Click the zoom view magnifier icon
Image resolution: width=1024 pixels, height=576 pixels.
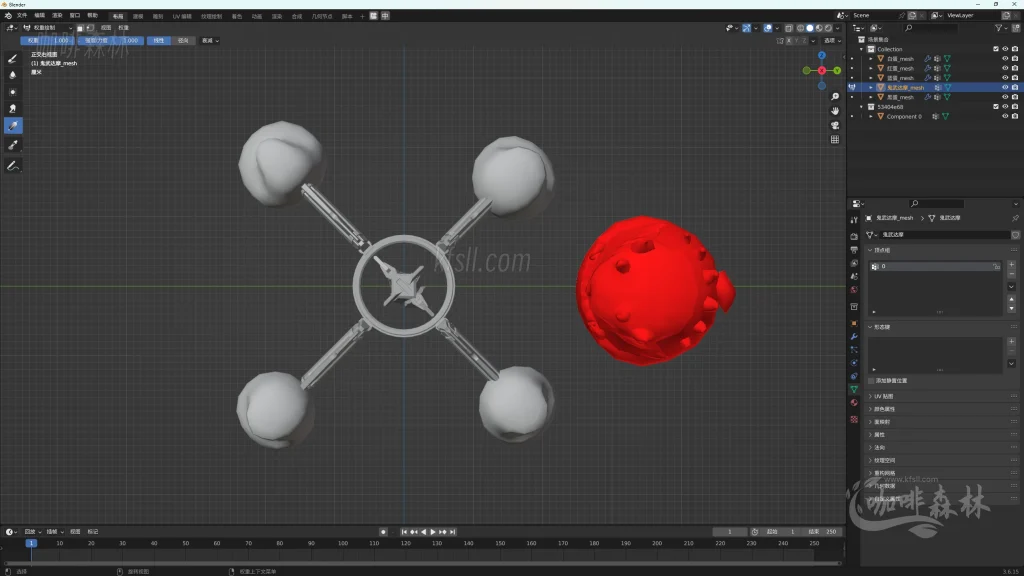[x=835, y=97]
